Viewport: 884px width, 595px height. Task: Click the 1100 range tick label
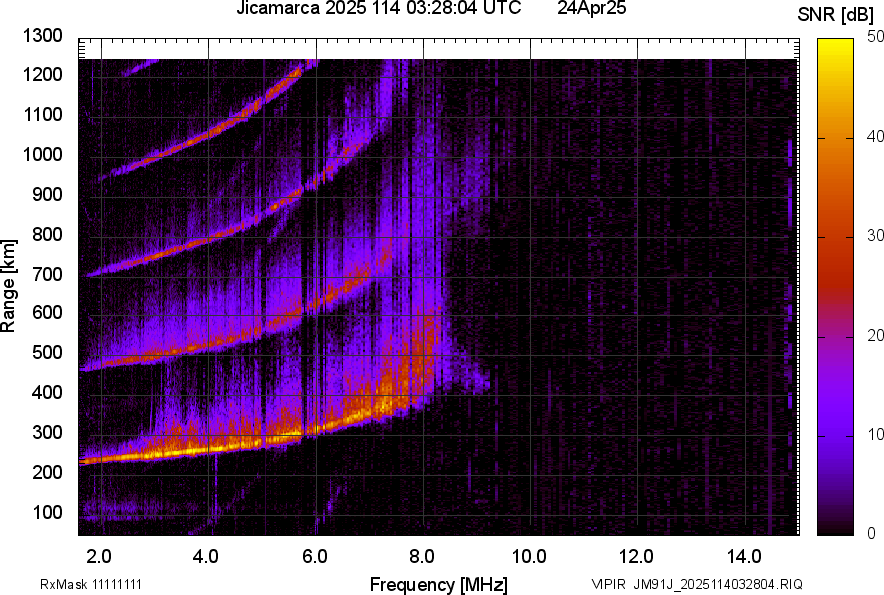42,114
